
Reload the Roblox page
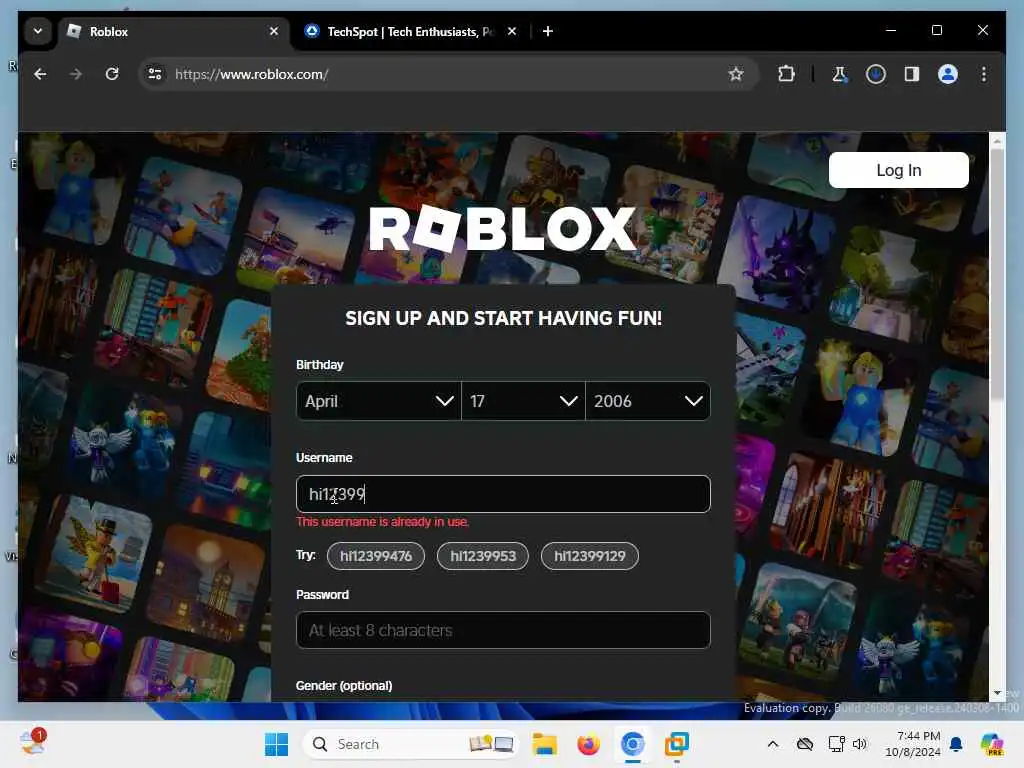click(112, 74)
